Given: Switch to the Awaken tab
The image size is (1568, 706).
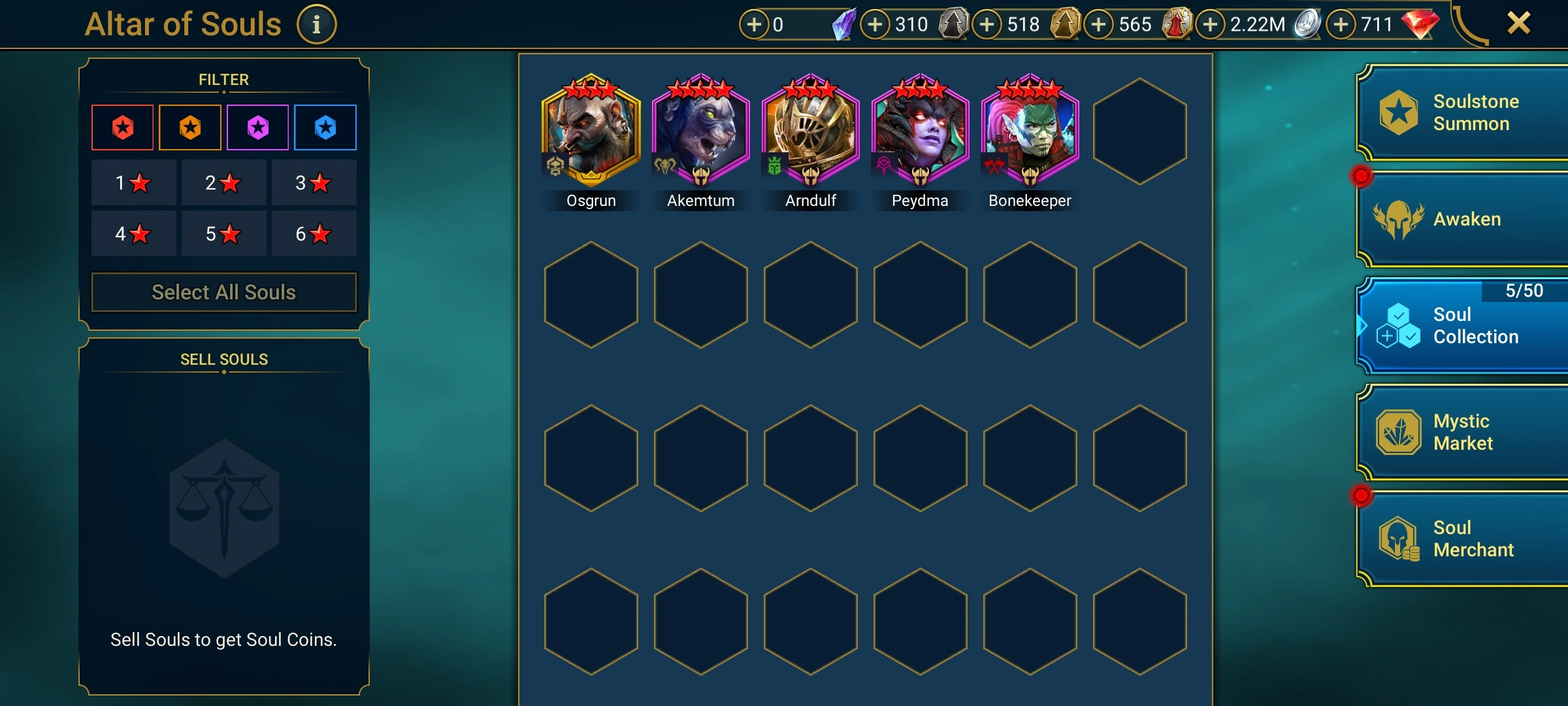Looking at the screenshot, I should (1463, 219).
